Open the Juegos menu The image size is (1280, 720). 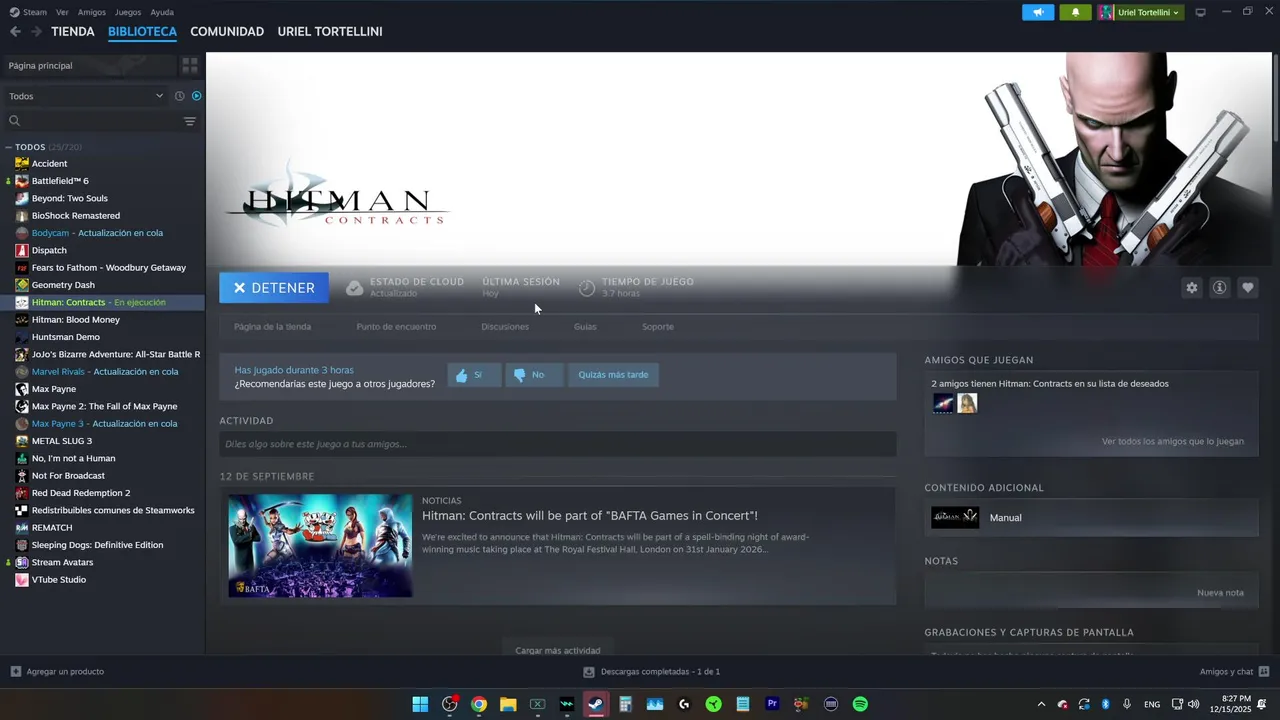pyautogui.click(x=128, y=12)
